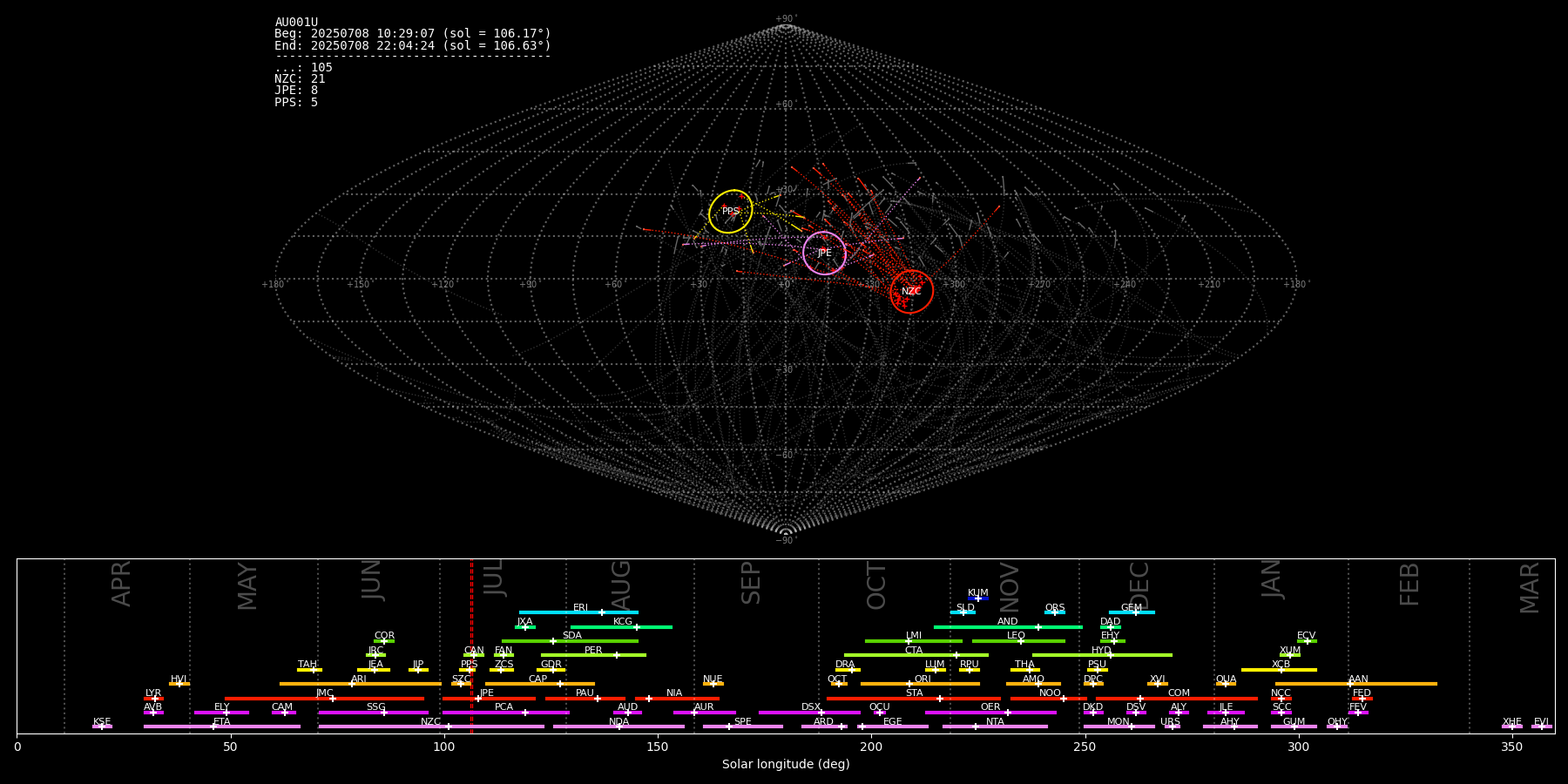Click the cyan GEM shower bar
The height and width of the screenshot is (784, 1568).
coord(1132,612)
